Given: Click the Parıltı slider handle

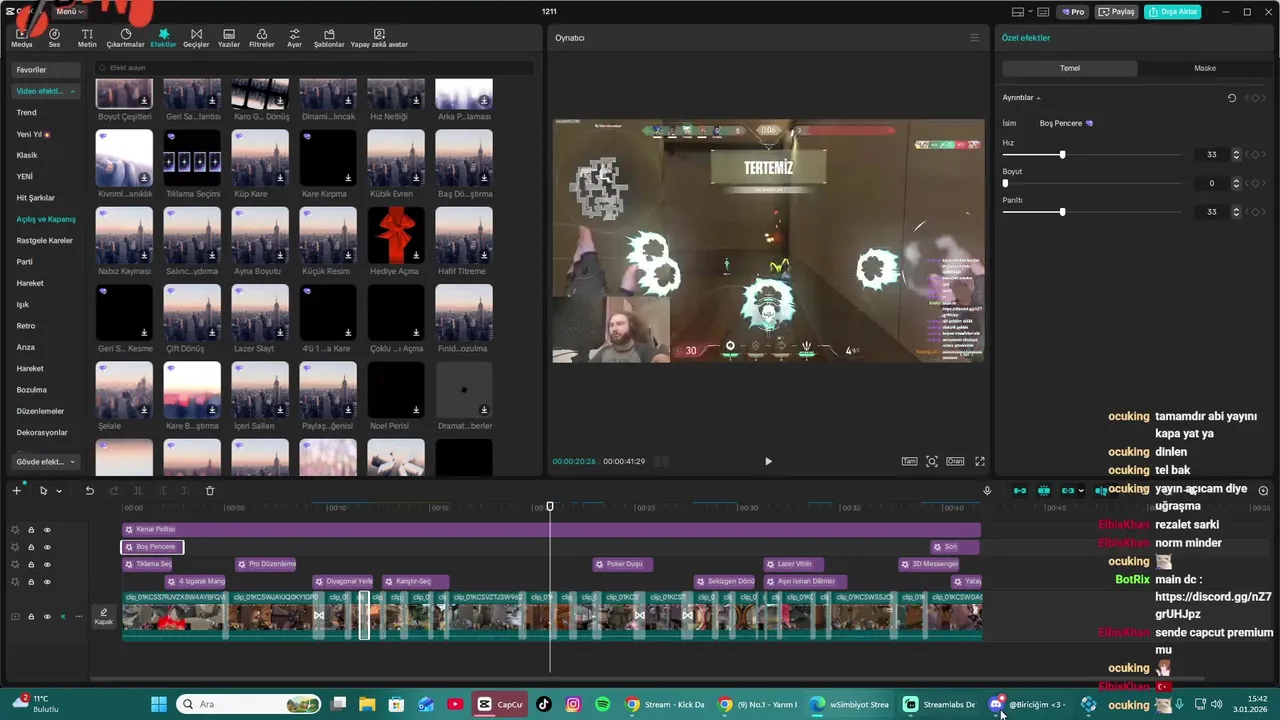Looking at the screenshot, I should click(x=1062, y=212).
